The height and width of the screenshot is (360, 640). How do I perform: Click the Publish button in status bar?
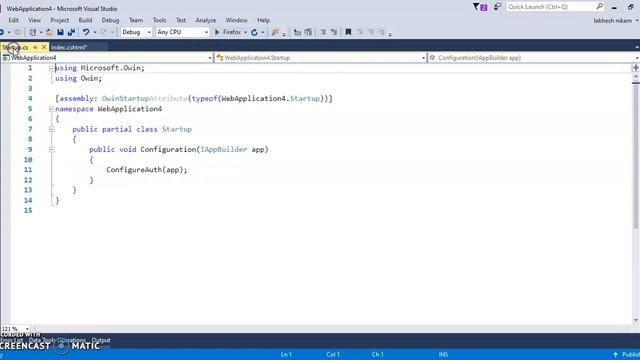627,354
